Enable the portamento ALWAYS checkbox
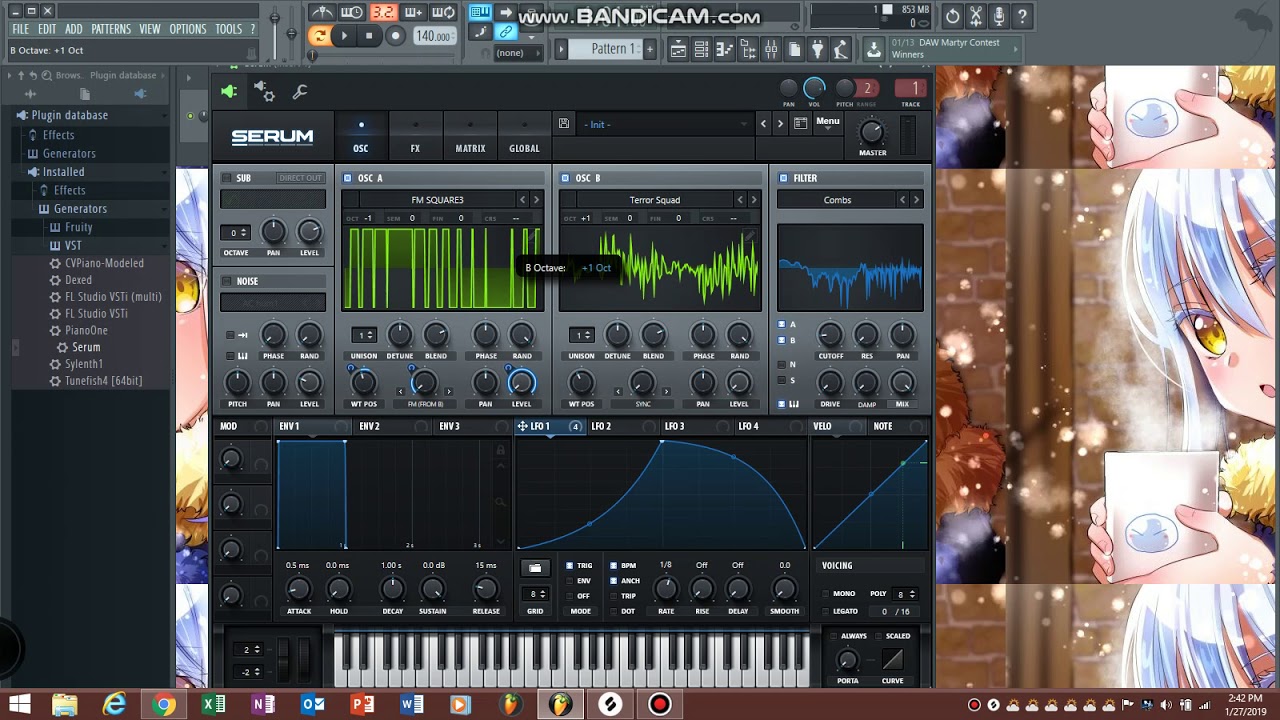This screenshot has width=1280, height=720. tap(835, 636)
